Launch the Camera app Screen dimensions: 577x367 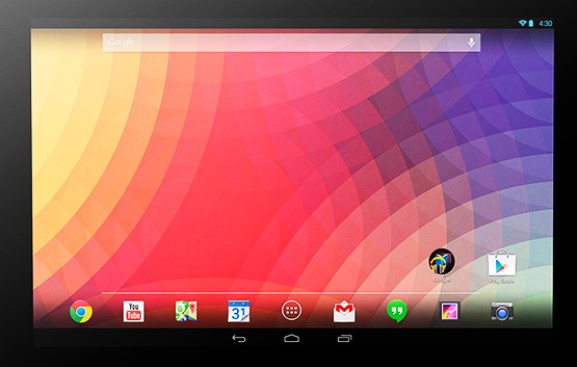502,311
